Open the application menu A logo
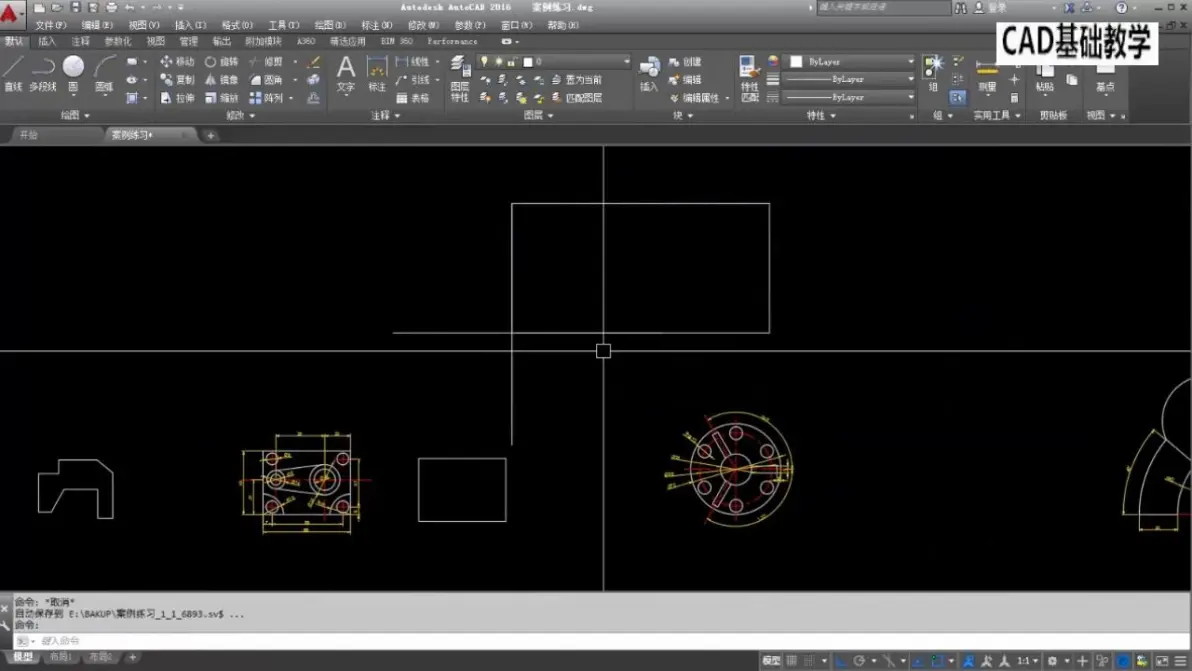This screenshot has width=1192, height=671. click(x=11, y=13)
